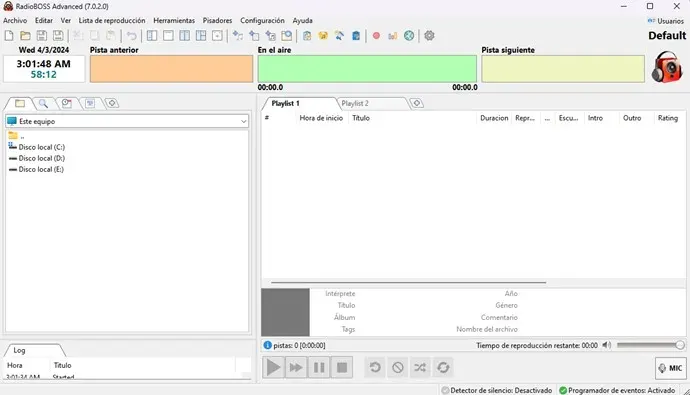Click the Detector de silencio status indicator
Viewport: 690px width, 395px height.
click(x=496, y=390)
